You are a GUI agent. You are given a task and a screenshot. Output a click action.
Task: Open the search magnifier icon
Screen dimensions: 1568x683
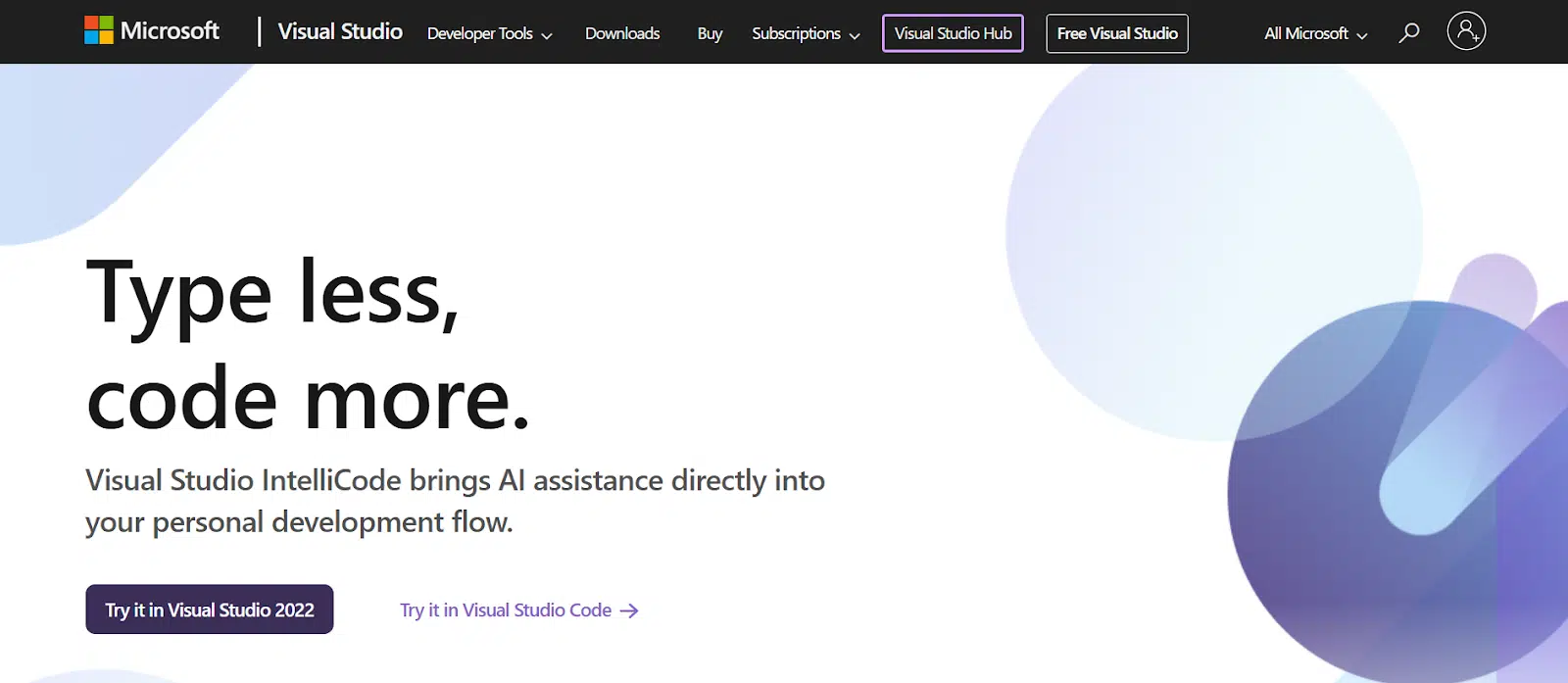point(1408,33)
